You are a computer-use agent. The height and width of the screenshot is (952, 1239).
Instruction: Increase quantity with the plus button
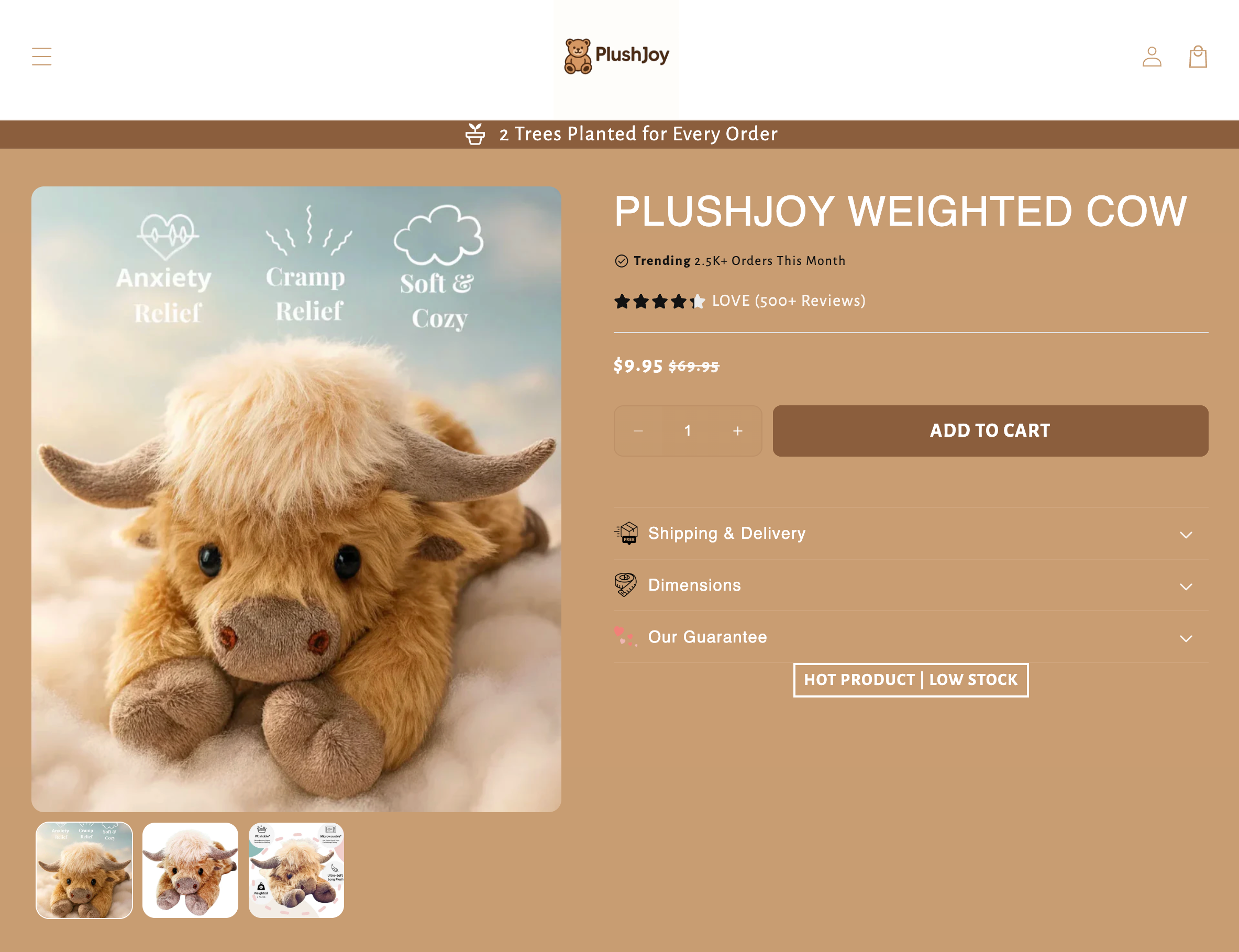coord(738,430)
